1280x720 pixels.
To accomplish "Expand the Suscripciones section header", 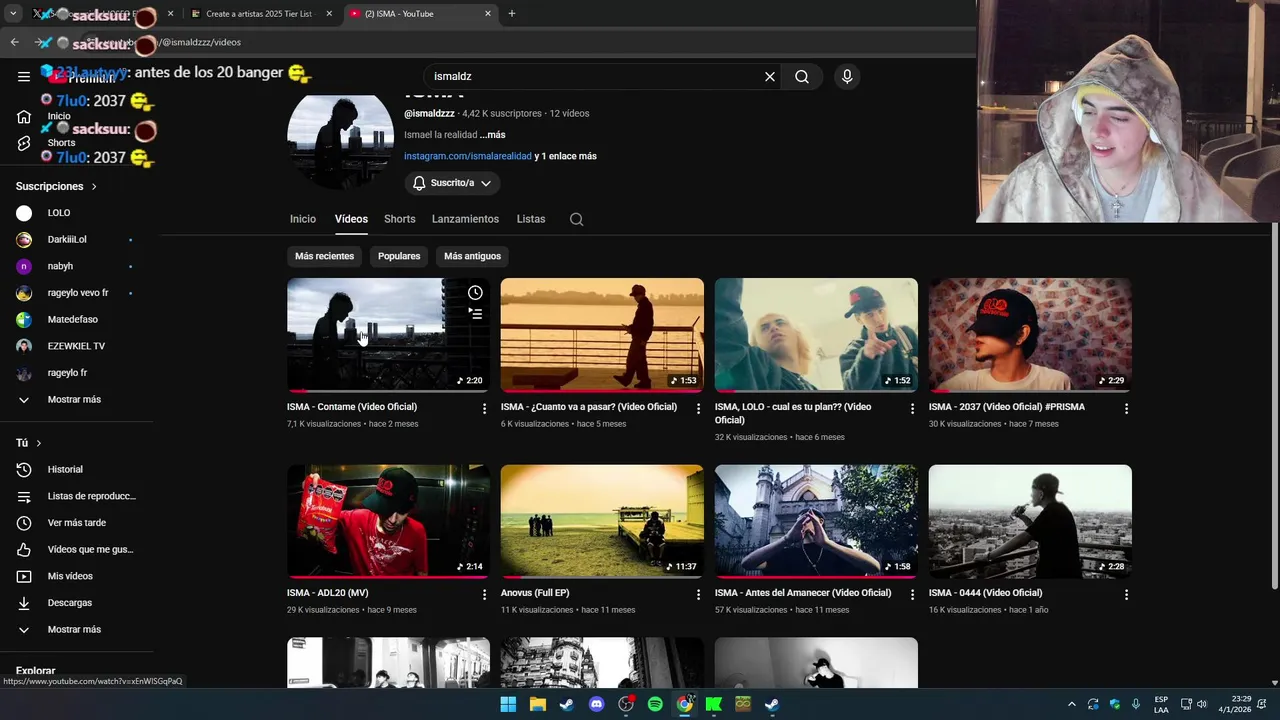I will pos(56,186).
